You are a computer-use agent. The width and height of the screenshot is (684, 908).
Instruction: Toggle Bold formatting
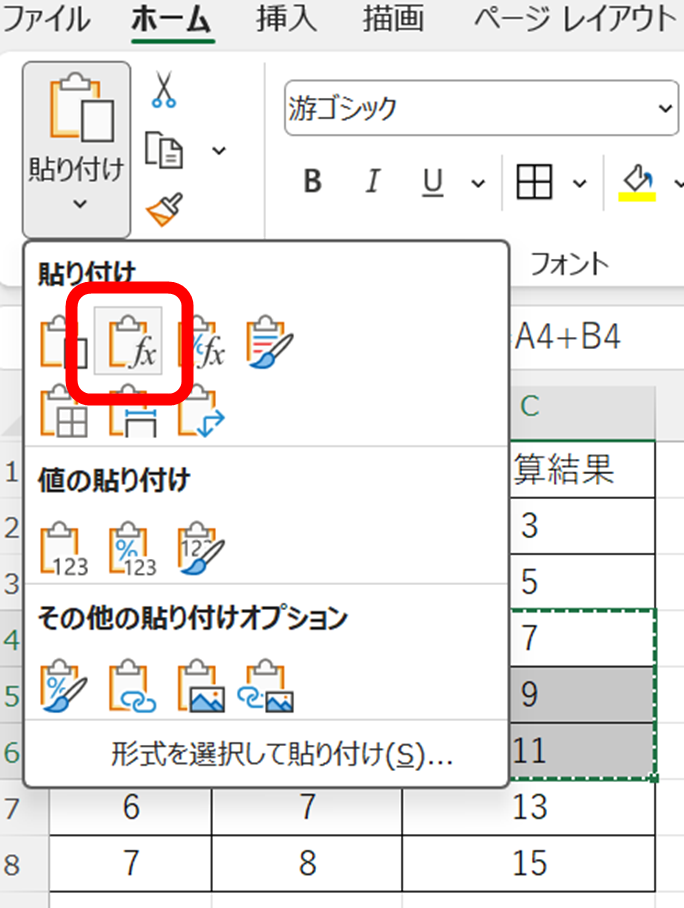click(312, 182)
